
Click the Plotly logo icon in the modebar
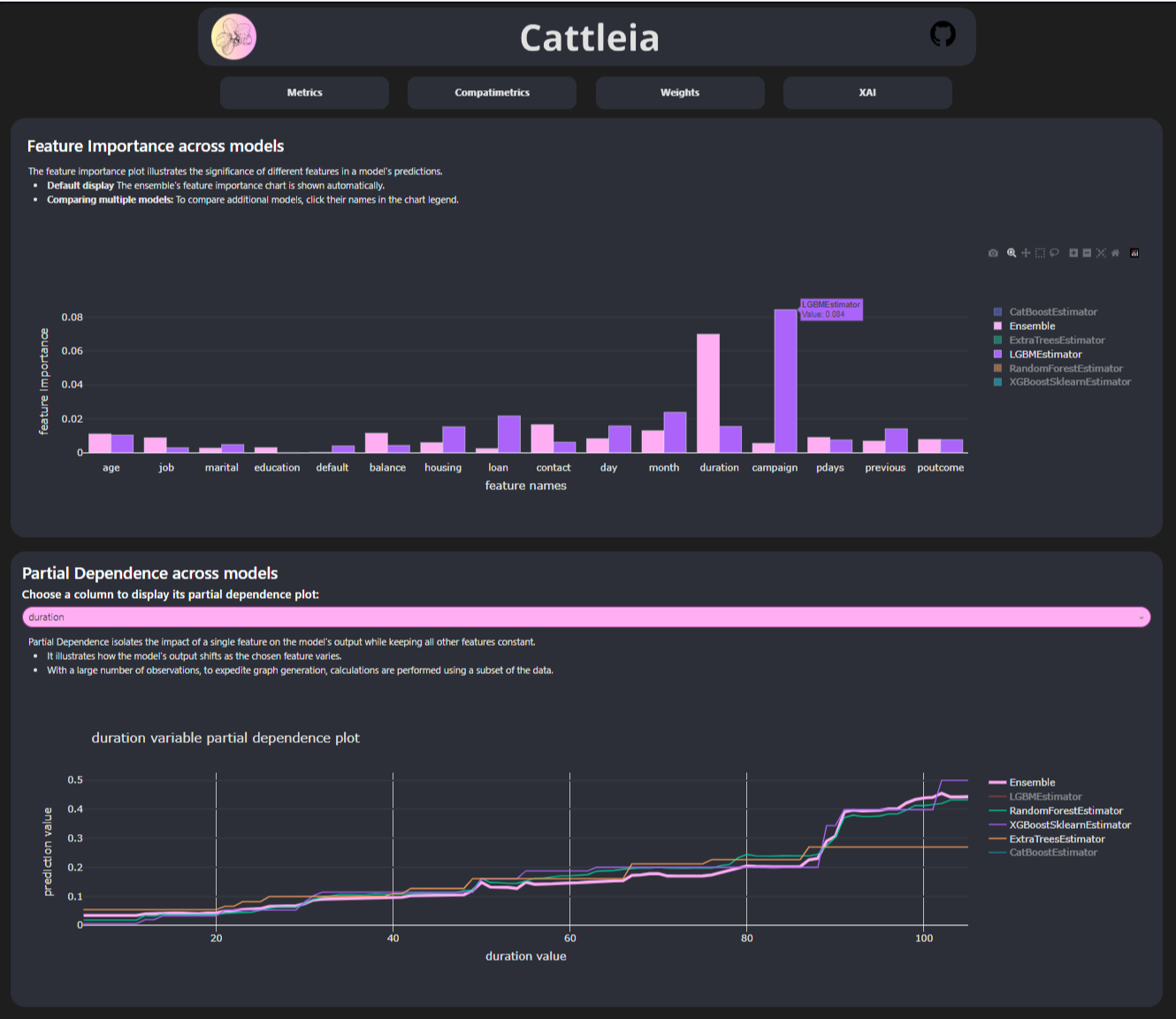click(1134, 253)
